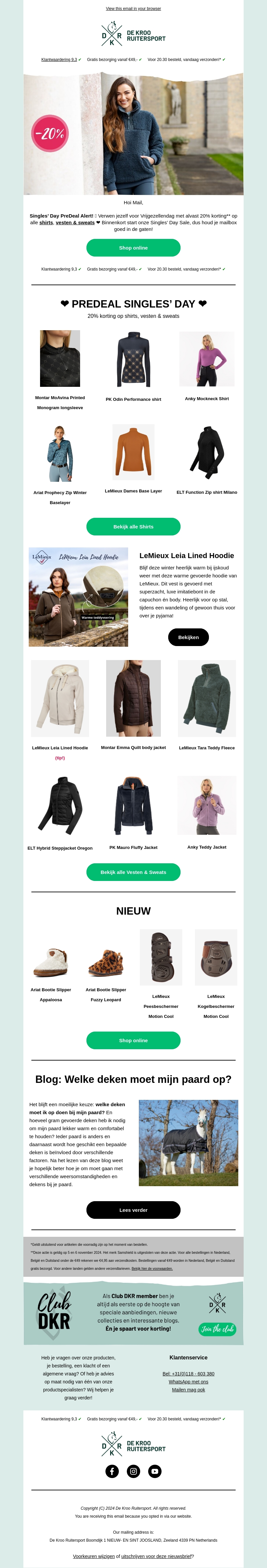Click the pink -20% discount badge
This screenshot has width=267, height=1568.
pyautogui.click(x=50, y=133)
